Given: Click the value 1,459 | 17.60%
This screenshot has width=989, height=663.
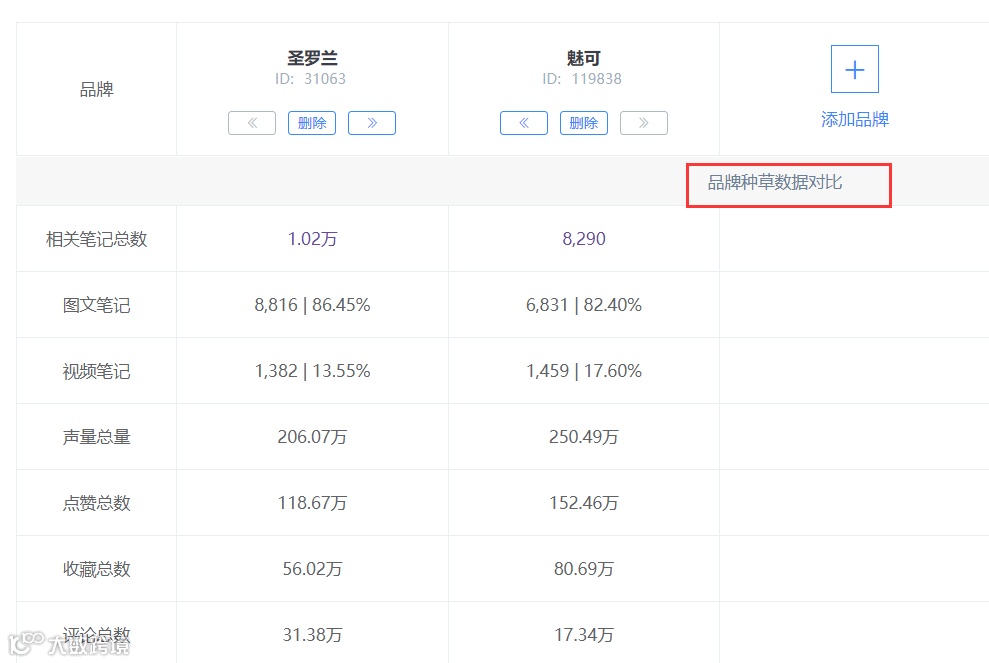Looking at the screenshot, I should click(x=584, y=371).
